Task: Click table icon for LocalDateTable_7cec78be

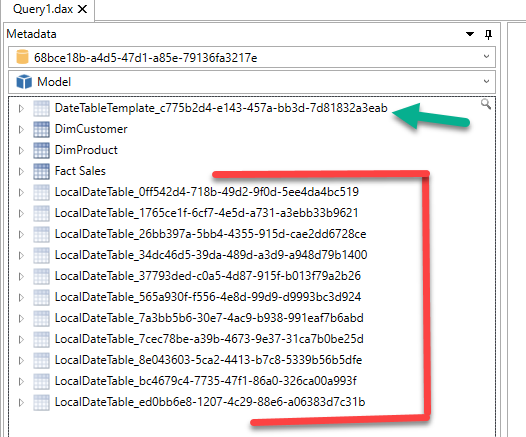Action: coord(42,339)
